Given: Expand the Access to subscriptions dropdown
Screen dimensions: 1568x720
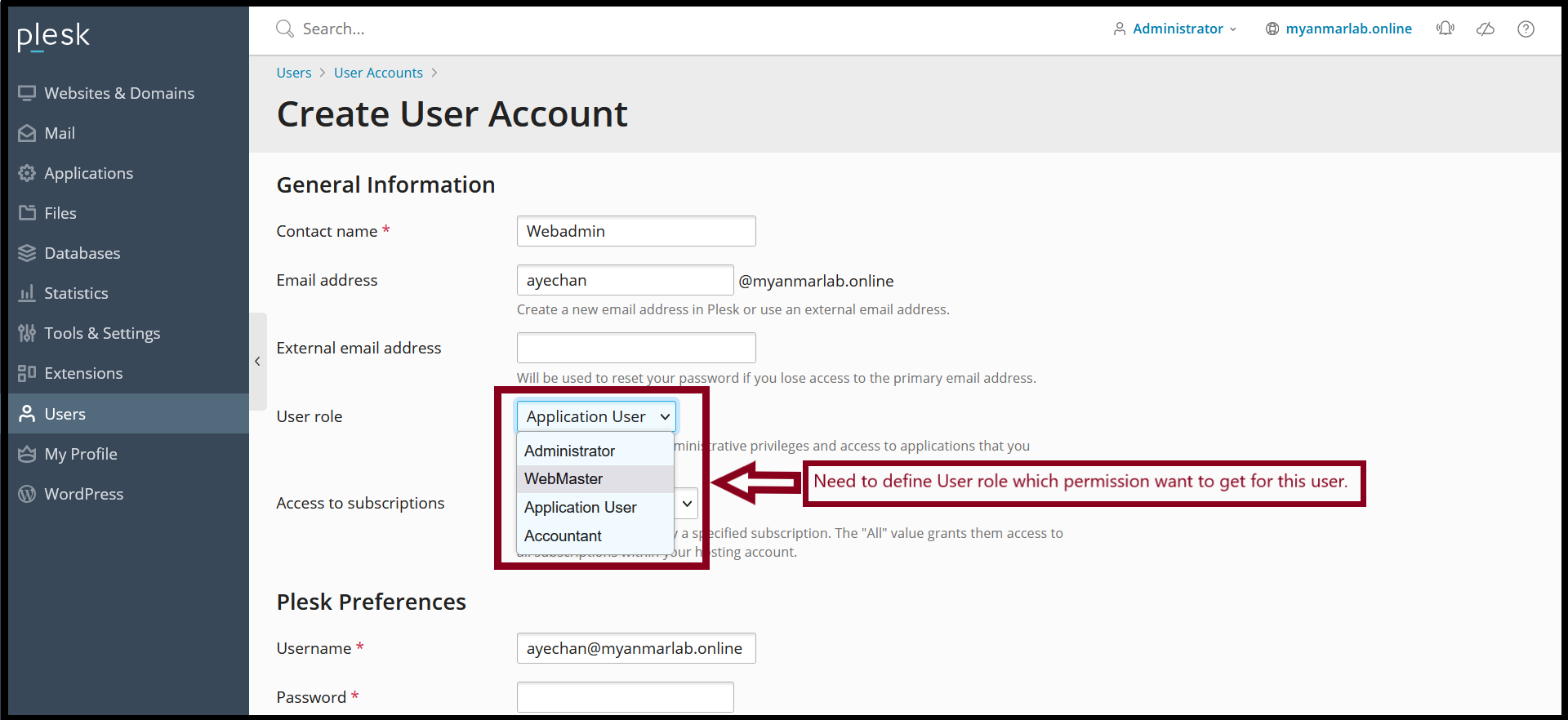Looking at the screenshot, I should point(687,504).
